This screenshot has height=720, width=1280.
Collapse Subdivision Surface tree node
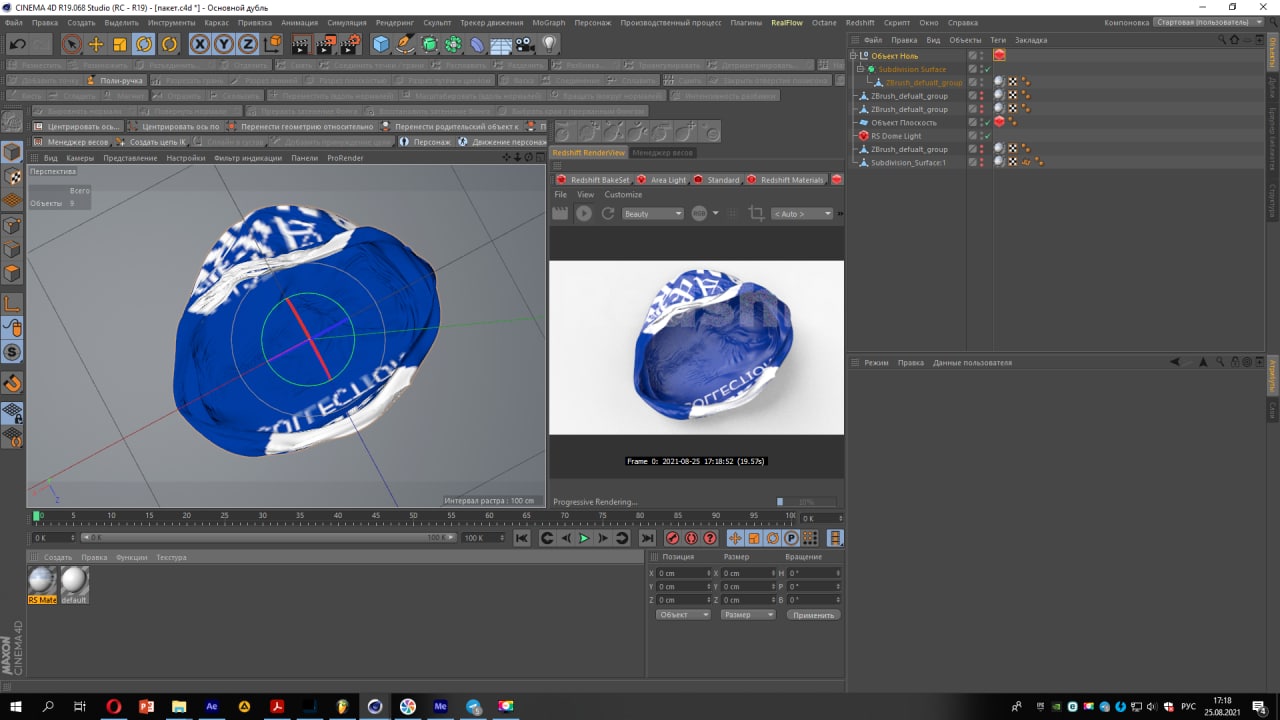tap(860, 69)
